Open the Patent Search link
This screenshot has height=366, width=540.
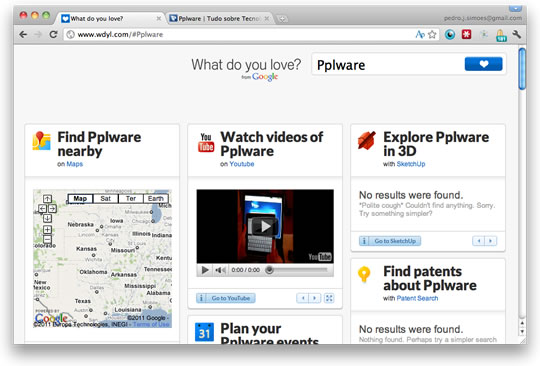[417, 298]
